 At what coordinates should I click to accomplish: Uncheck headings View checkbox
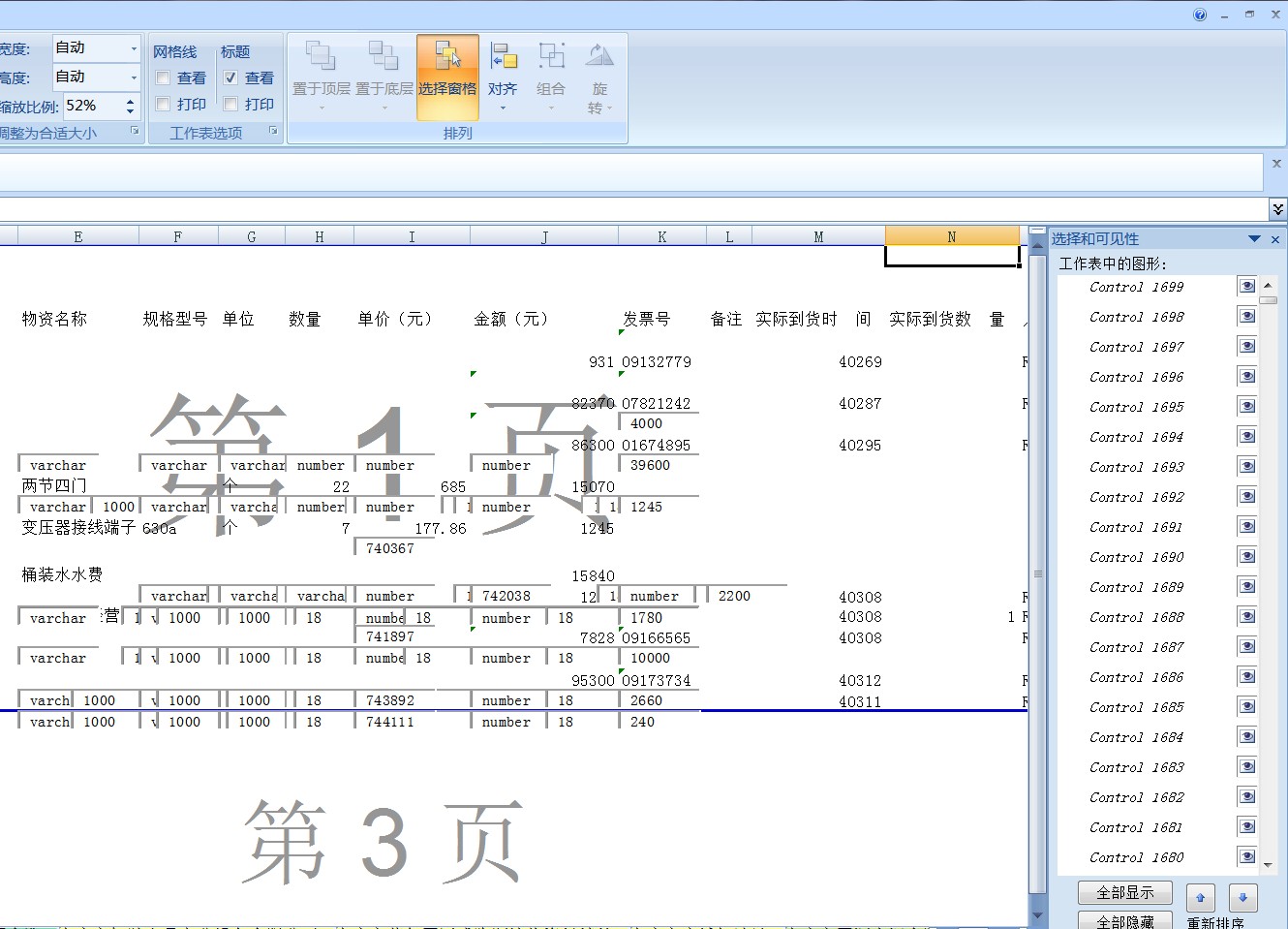230,77
